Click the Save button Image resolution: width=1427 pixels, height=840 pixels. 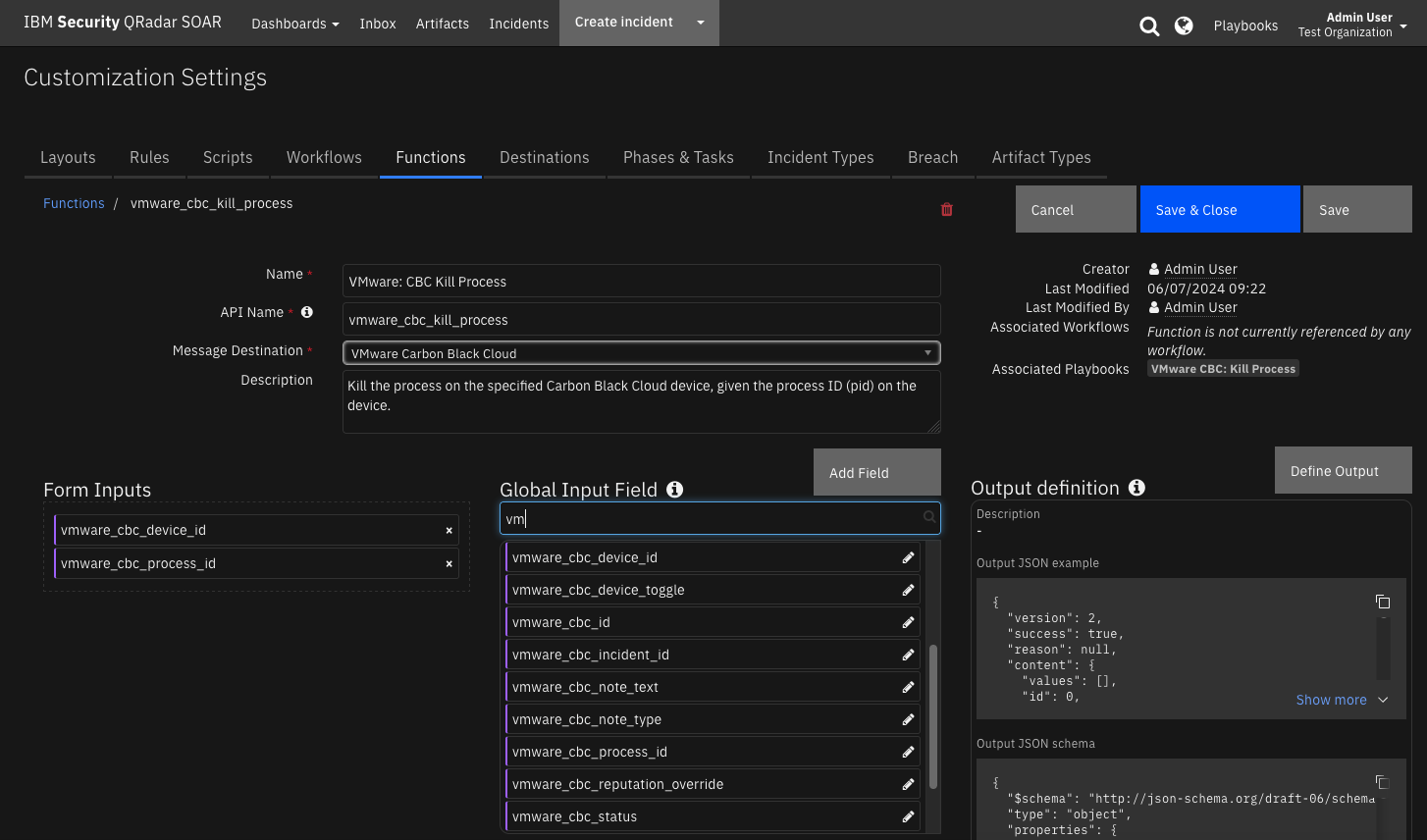(1357, 209)
